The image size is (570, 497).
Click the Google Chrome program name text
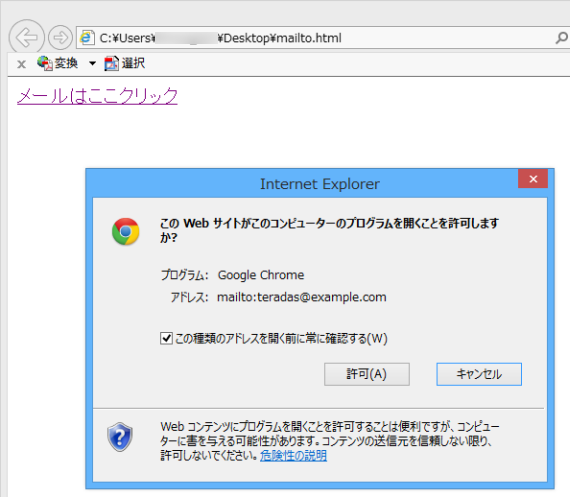tap(261, 275)
